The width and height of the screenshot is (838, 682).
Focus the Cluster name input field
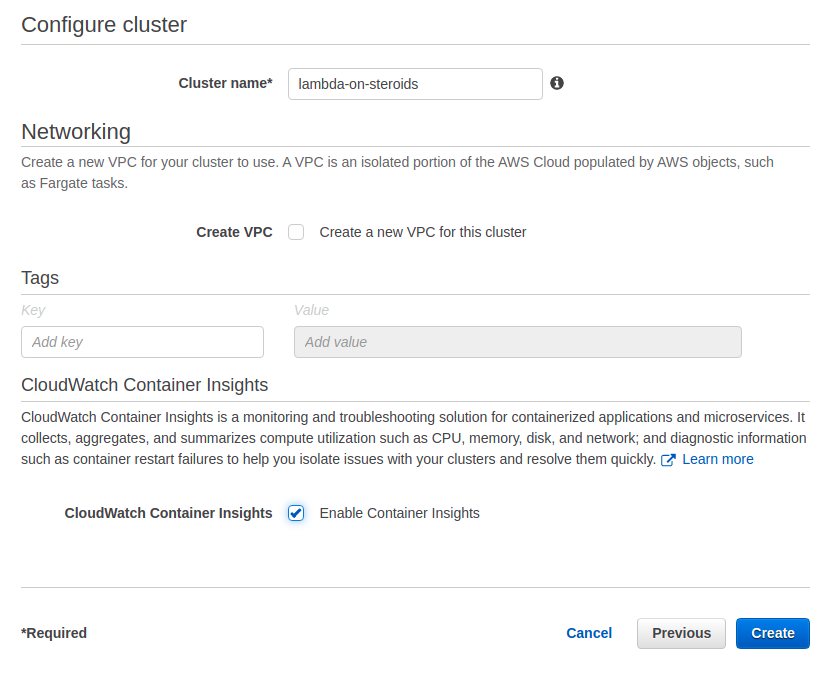click(414, 84)
